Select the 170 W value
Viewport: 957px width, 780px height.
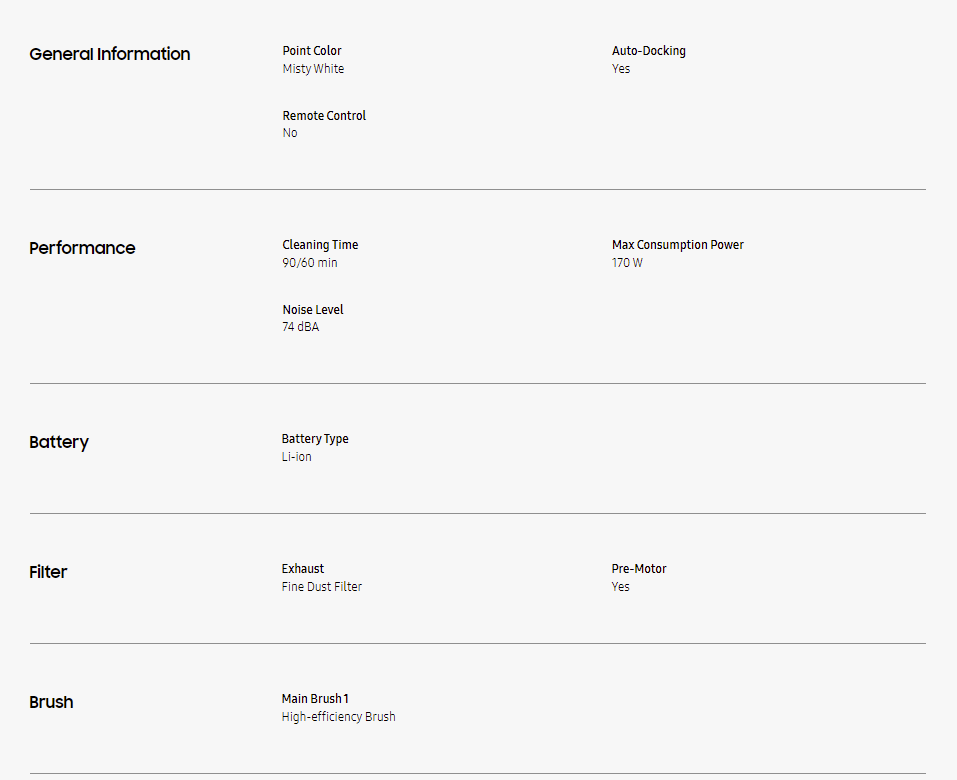tap(627, 263)
